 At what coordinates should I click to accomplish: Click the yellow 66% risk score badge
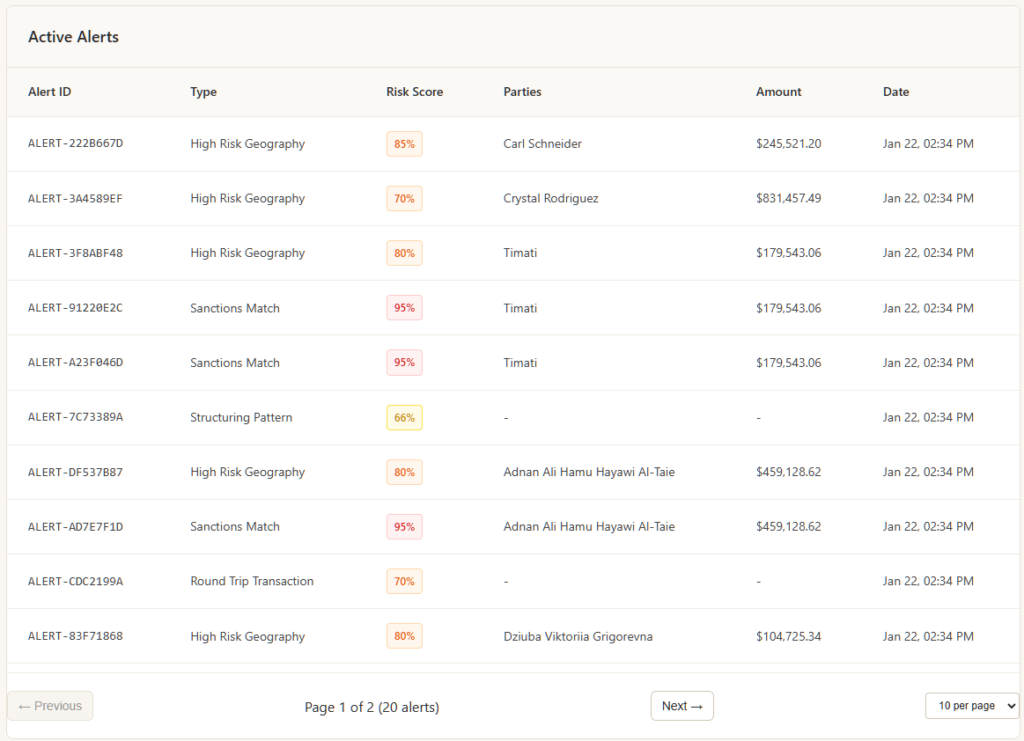pos(404,418)
